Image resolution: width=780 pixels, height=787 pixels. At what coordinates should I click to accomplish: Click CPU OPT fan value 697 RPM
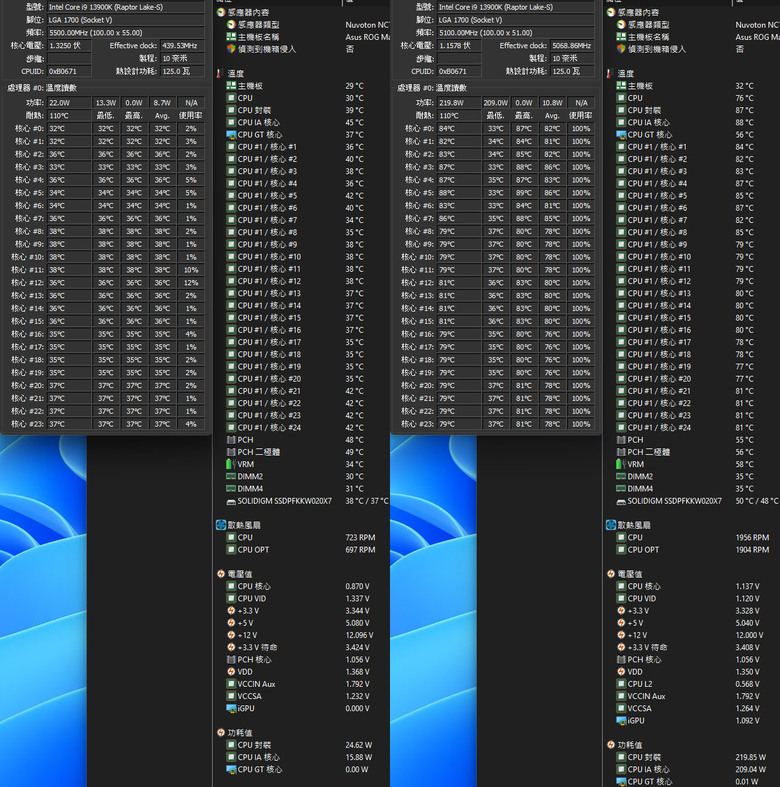point(360,550)
